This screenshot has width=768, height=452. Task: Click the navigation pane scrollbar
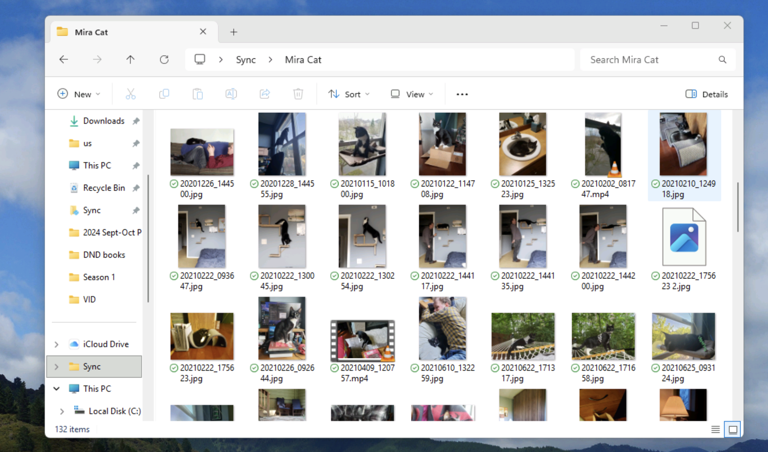(x=148, y=238)
